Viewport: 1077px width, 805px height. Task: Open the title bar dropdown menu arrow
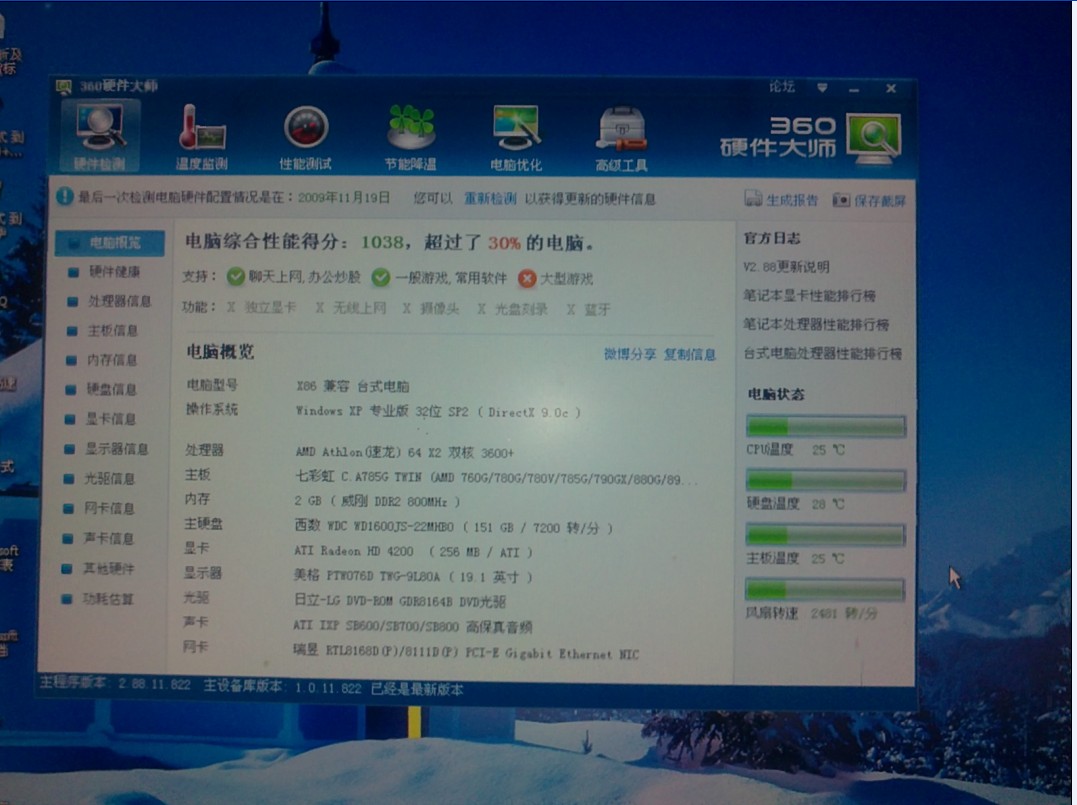pyautogui.click(x=822, y=88)
